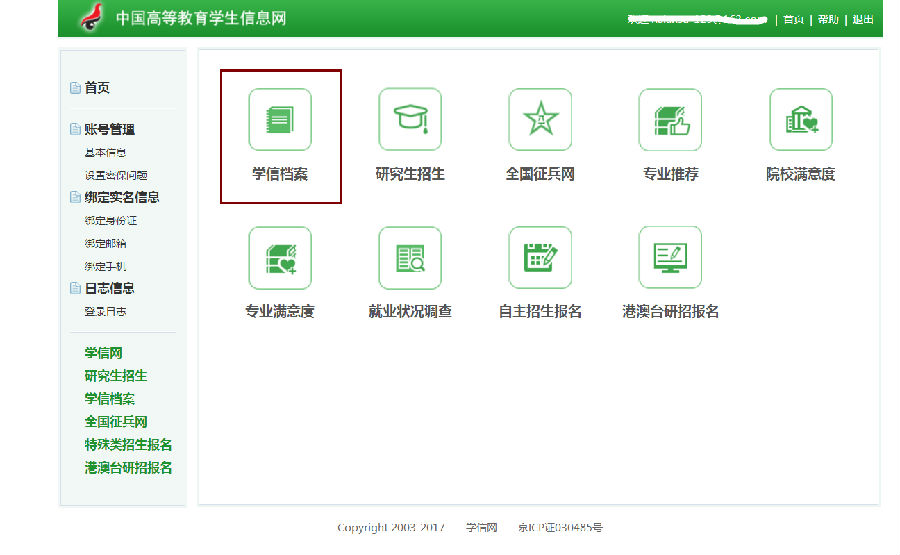Select the 自主招生报名 calendar icon
The image size is (900, 555).
540,258
